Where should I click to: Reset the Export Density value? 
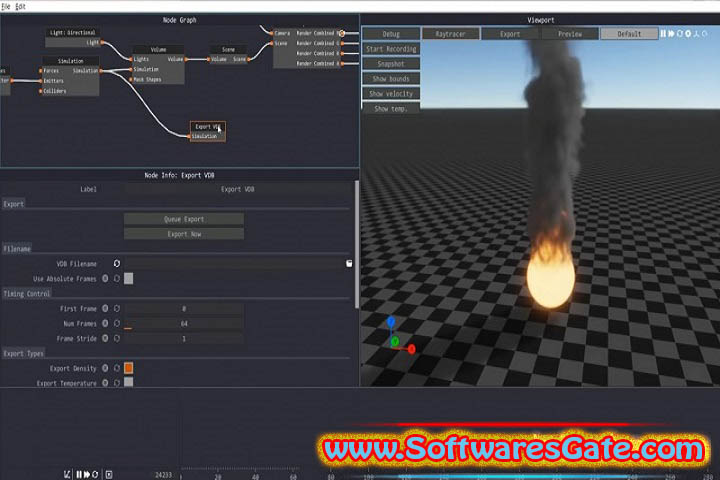[x=117, y=368]
